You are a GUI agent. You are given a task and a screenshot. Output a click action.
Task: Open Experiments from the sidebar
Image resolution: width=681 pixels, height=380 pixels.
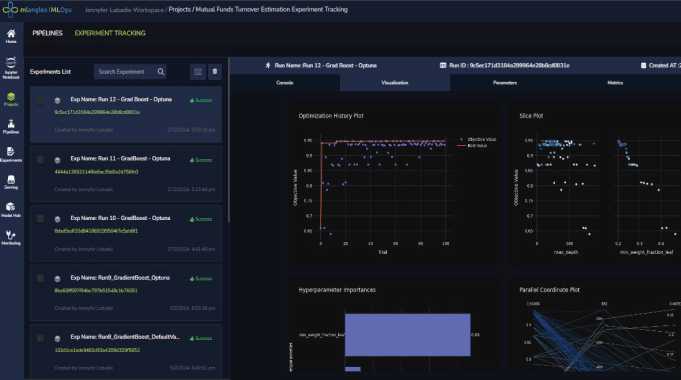tap(11, 155)
